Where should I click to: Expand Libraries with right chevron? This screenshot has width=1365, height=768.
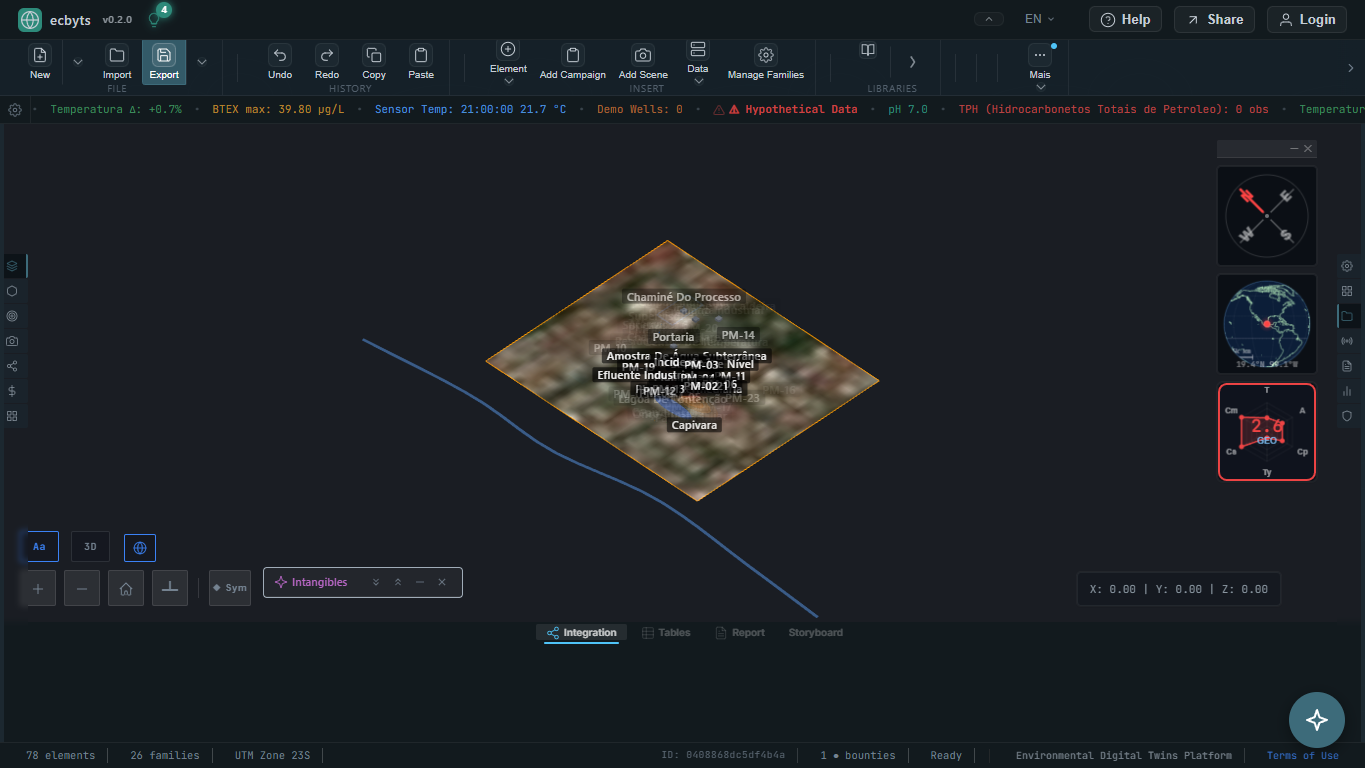pyautogui.click(x=912, y=62)
